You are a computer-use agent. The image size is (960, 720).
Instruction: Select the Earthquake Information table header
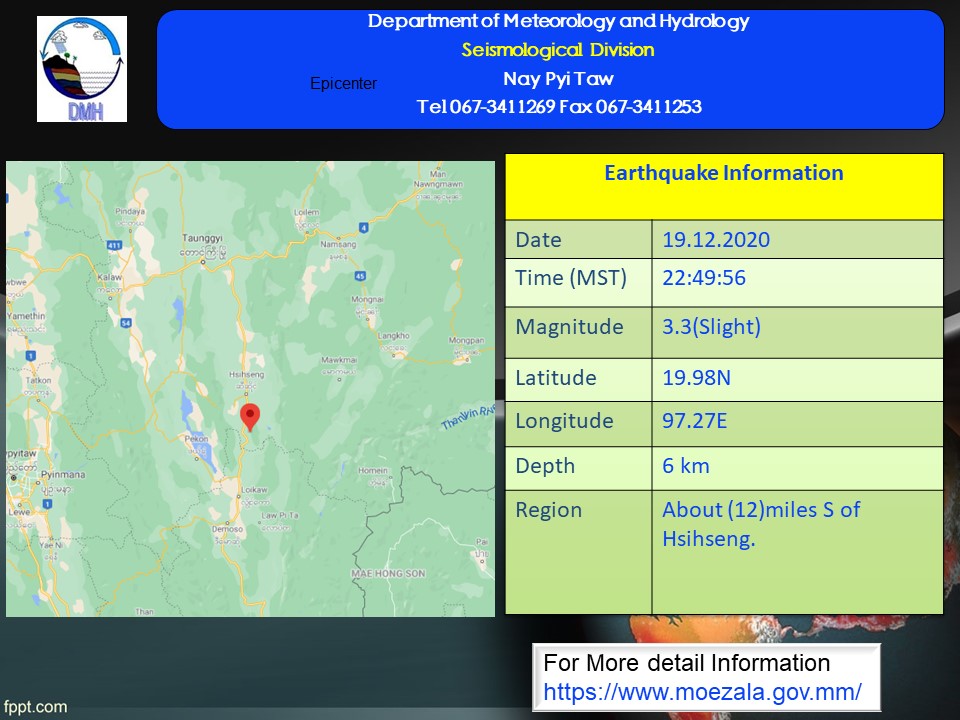(723, 173)
